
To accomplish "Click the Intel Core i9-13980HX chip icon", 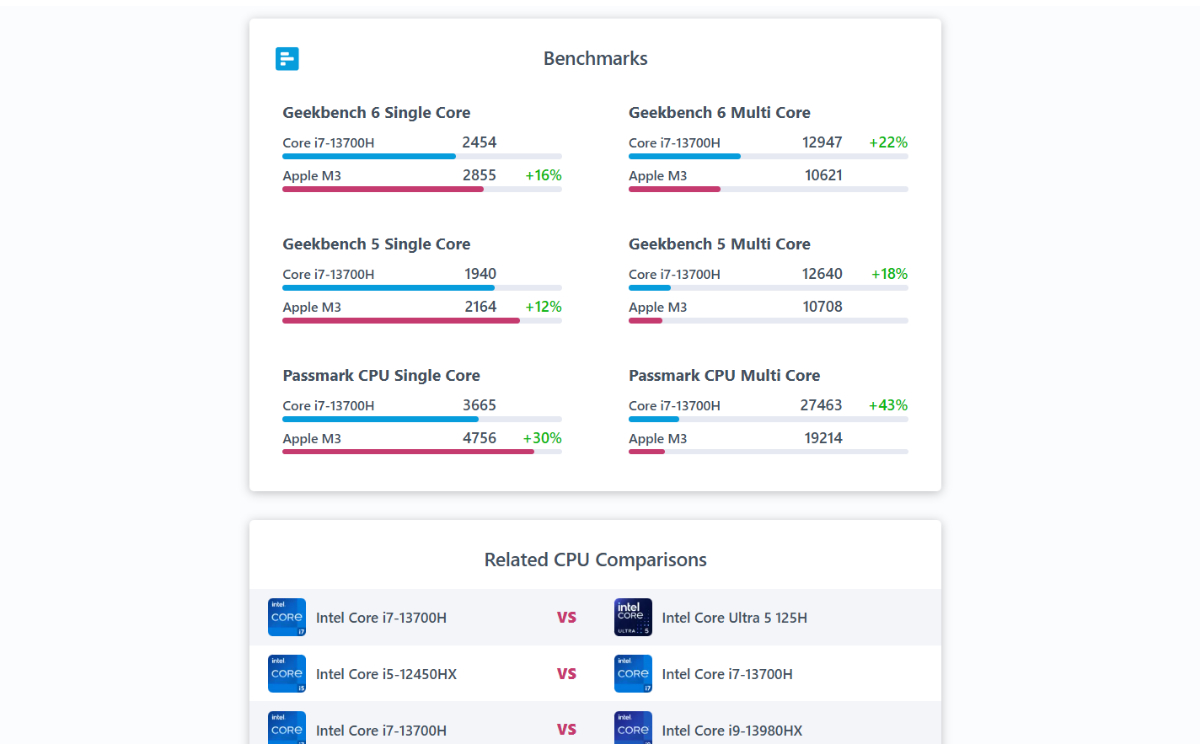I will pos(633,728).
